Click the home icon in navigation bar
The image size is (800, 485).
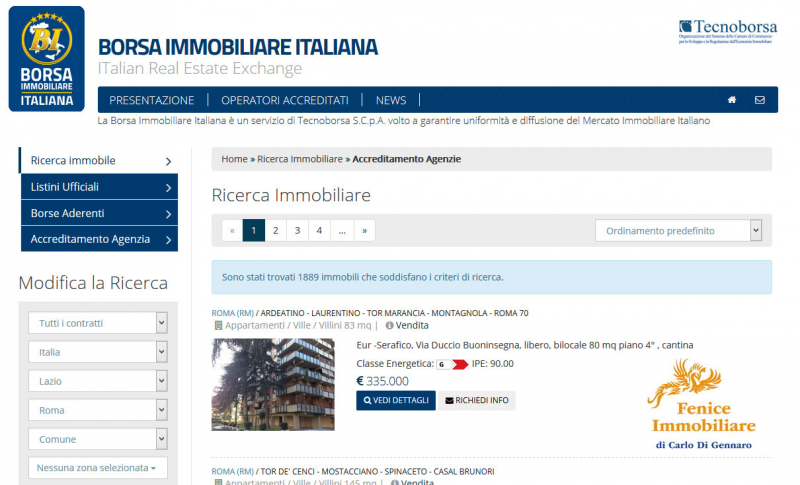pyautogui.click(x=732, y=100)
